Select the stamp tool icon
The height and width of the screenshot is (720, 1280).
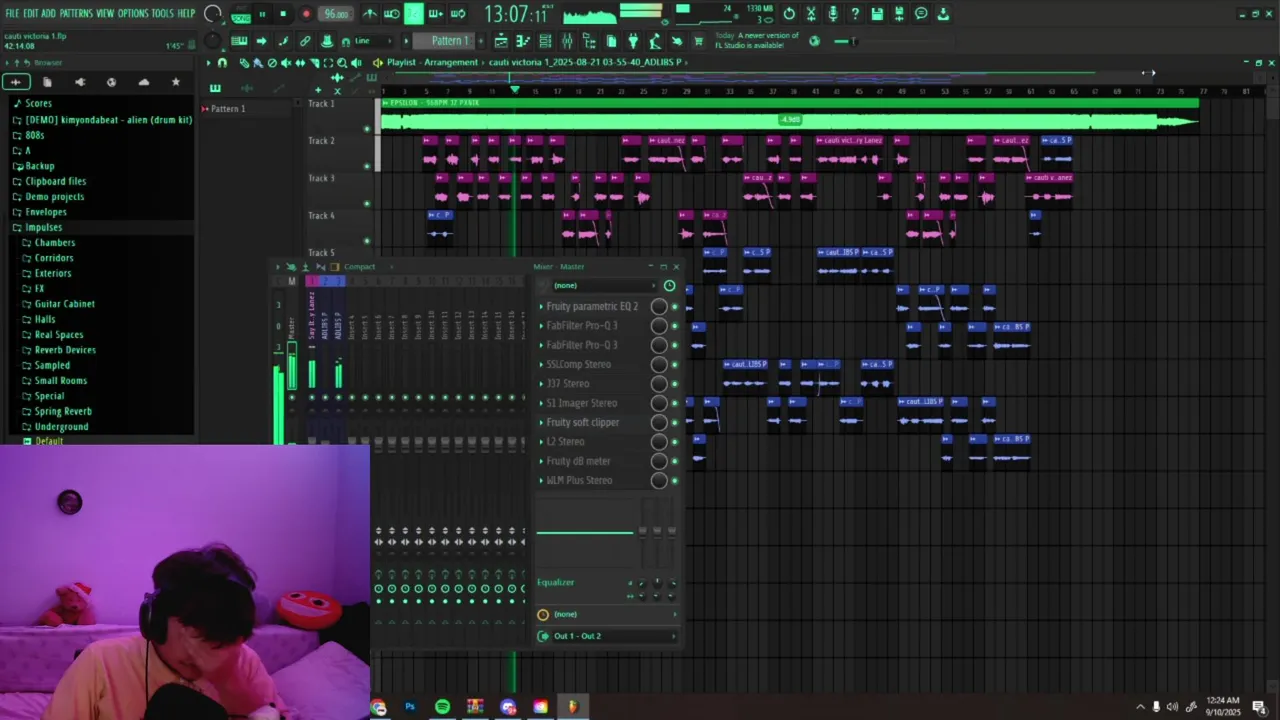(x=327, y=41)
